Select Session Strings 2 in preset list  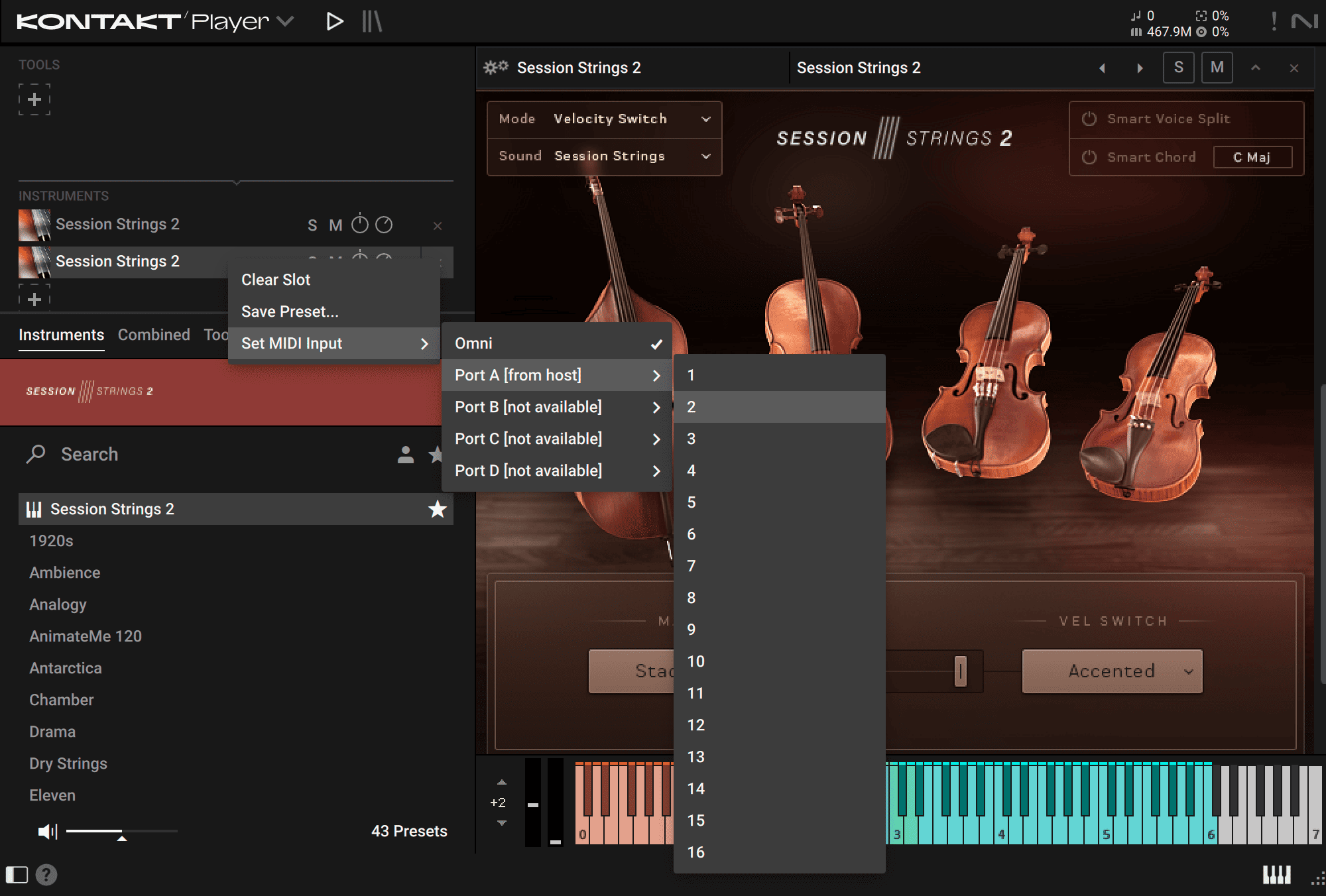236,509
